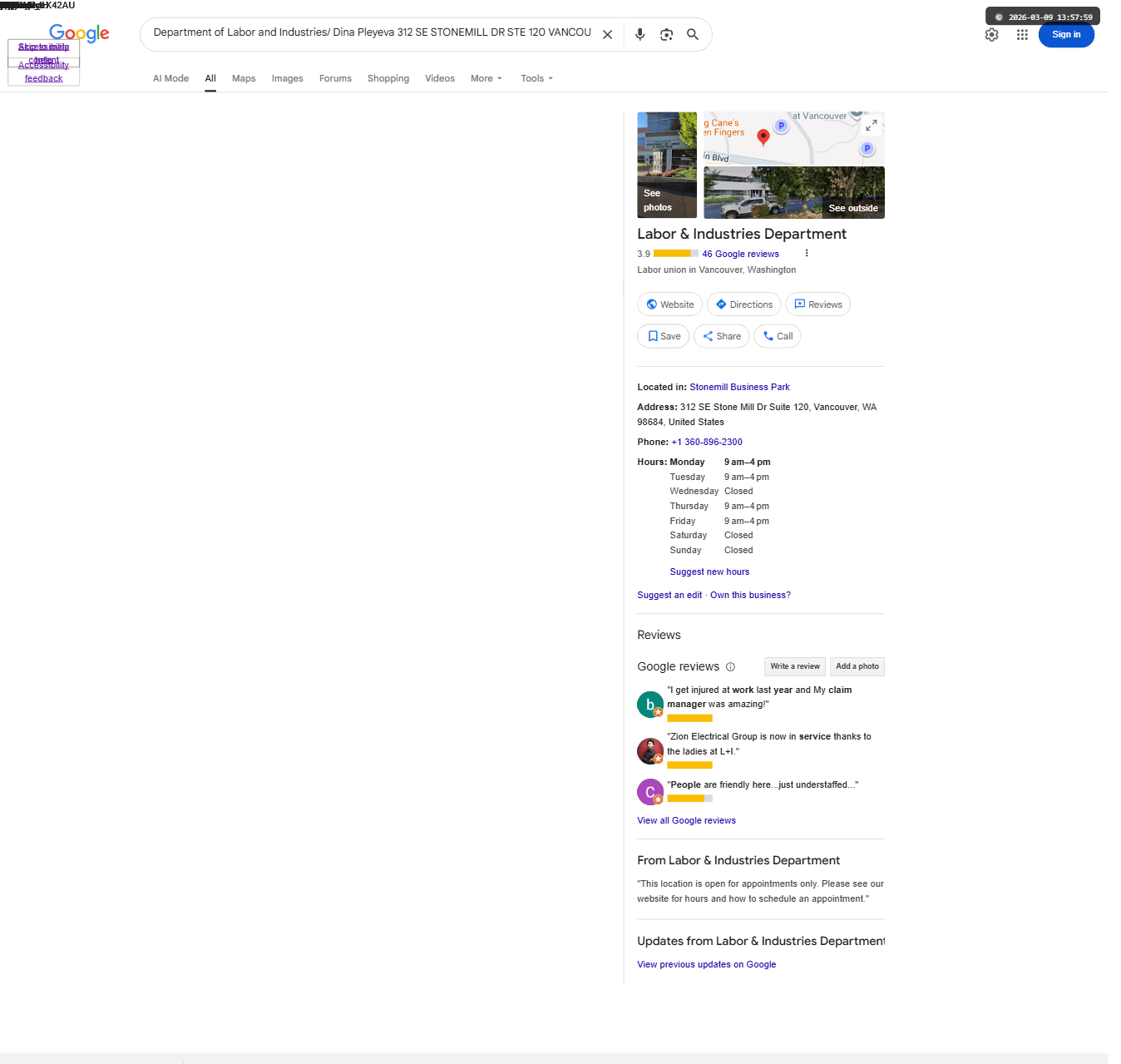The height and width of the screenshot is (1064, 1121).
Task: Open Google settings gear icon
Action: (991, 35)
